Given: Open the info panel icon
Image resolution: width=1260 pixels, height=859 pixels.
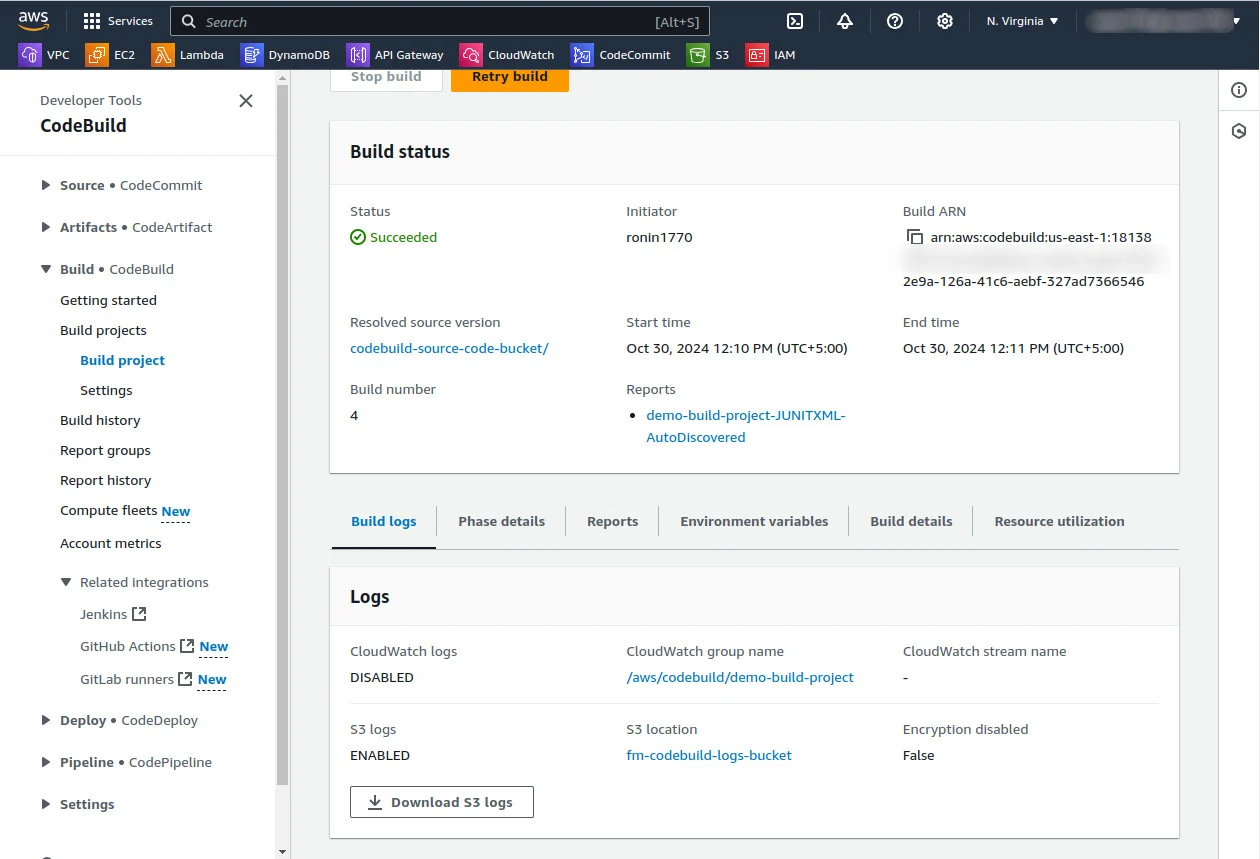Looking at the screenshot, I should 1239,90.
